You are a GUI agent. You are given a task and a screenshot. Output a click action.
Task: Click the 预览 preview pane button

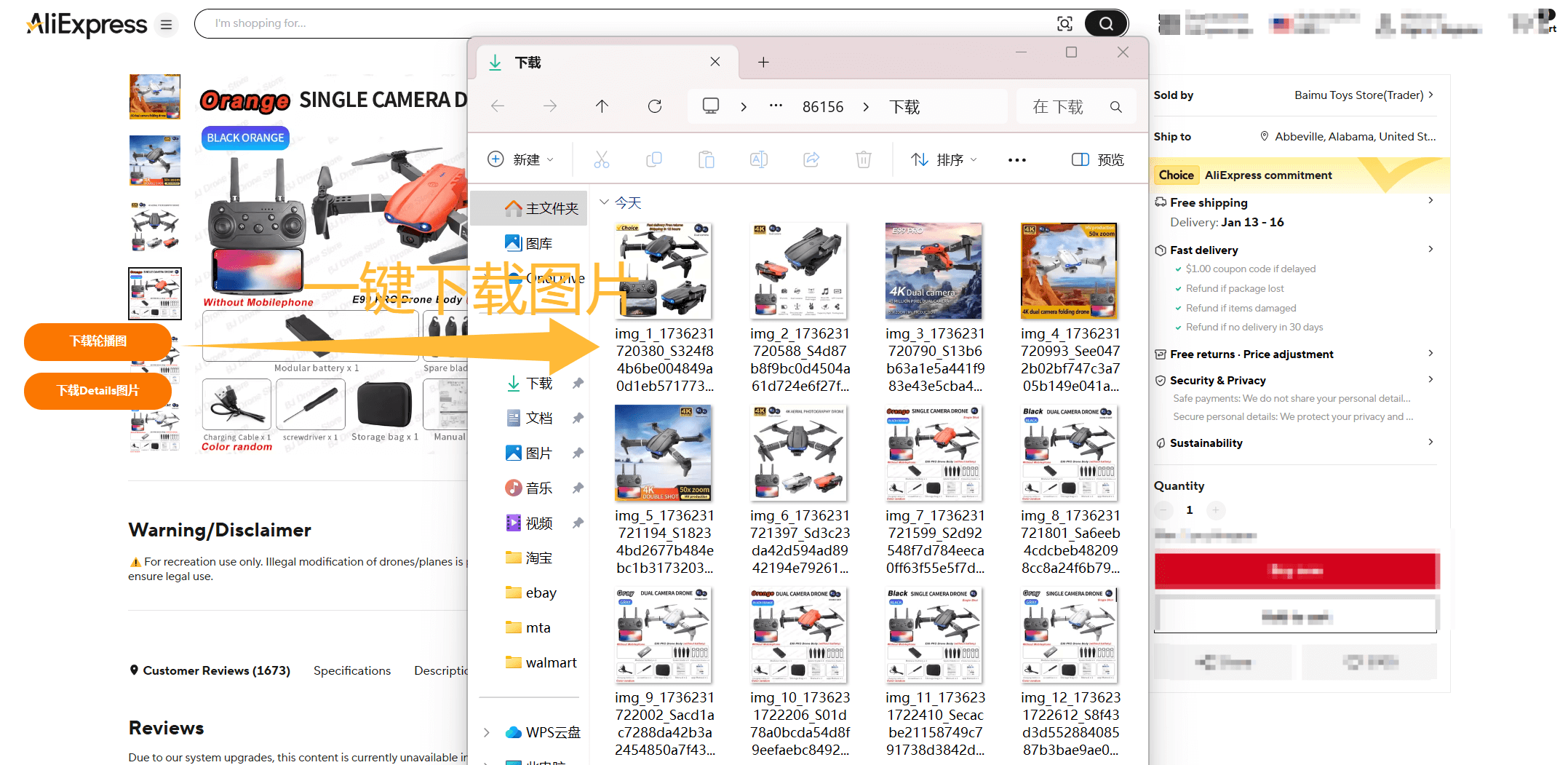[1098, 159]
